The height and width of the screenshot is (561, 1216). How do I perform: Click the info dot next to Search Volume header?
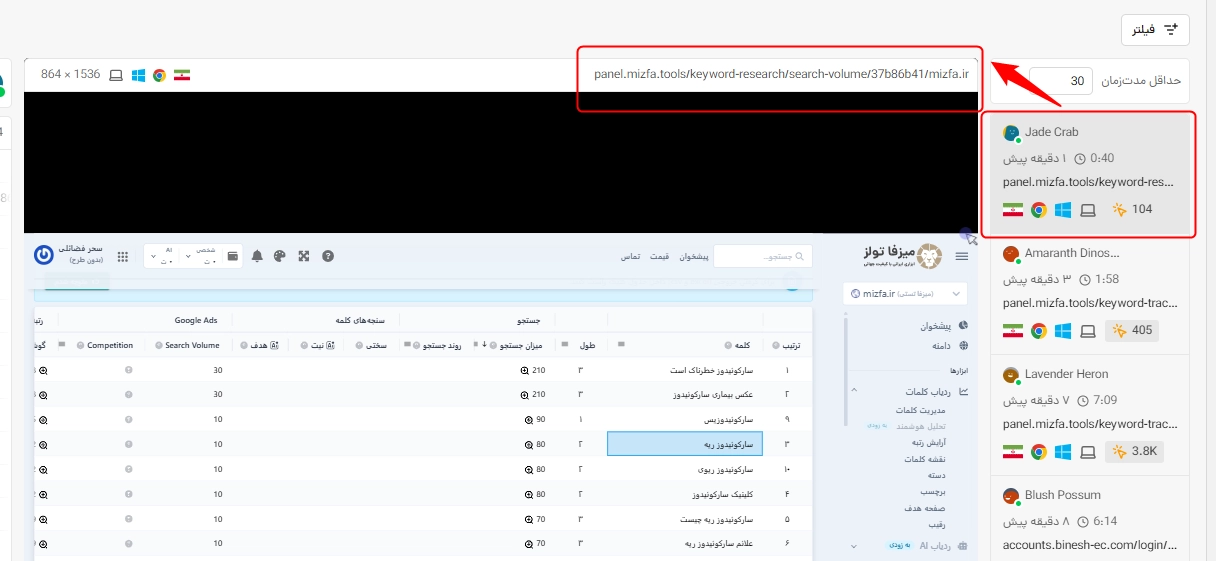[157, 345]
